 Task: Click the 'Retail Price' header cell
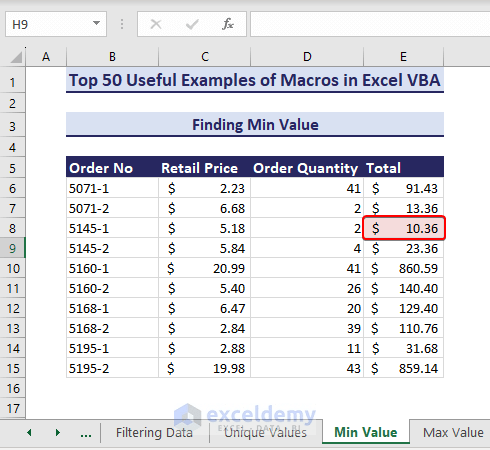pyautogui.click(x=204, y=168)
